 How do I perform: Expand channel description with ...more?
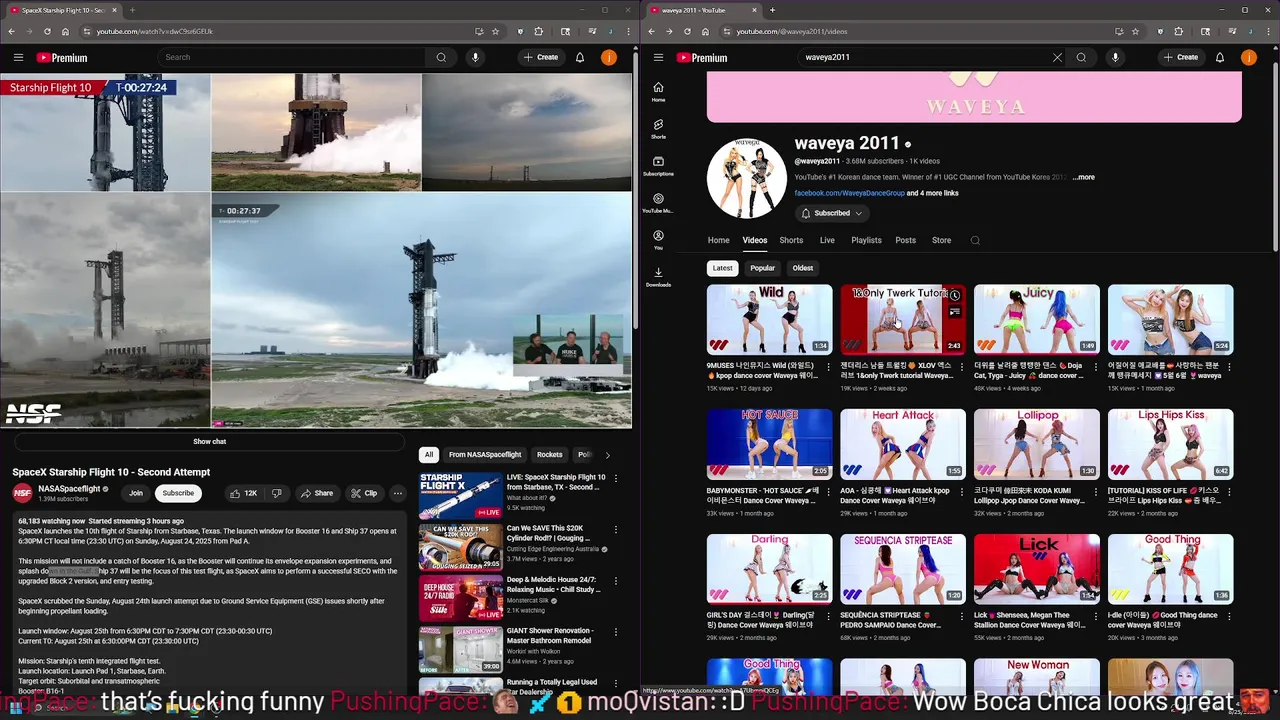pyautogui.click(x=1083, y=177)
